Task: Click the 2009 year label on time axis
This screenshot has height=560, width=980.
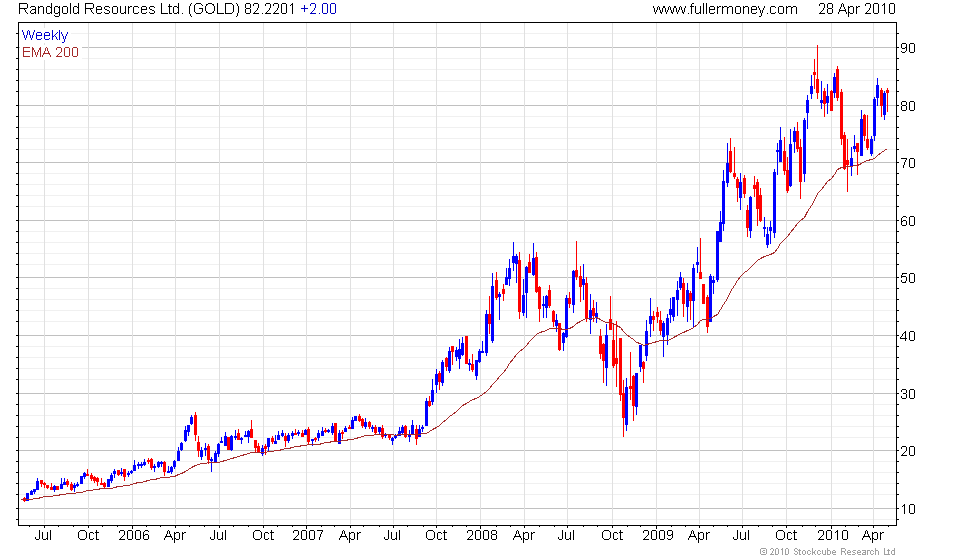Action: (x=658, y=535)
